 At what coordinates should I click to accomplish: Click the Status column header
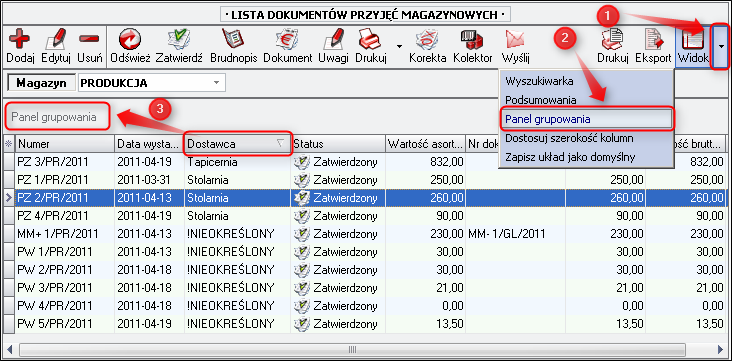coord(338,144)
